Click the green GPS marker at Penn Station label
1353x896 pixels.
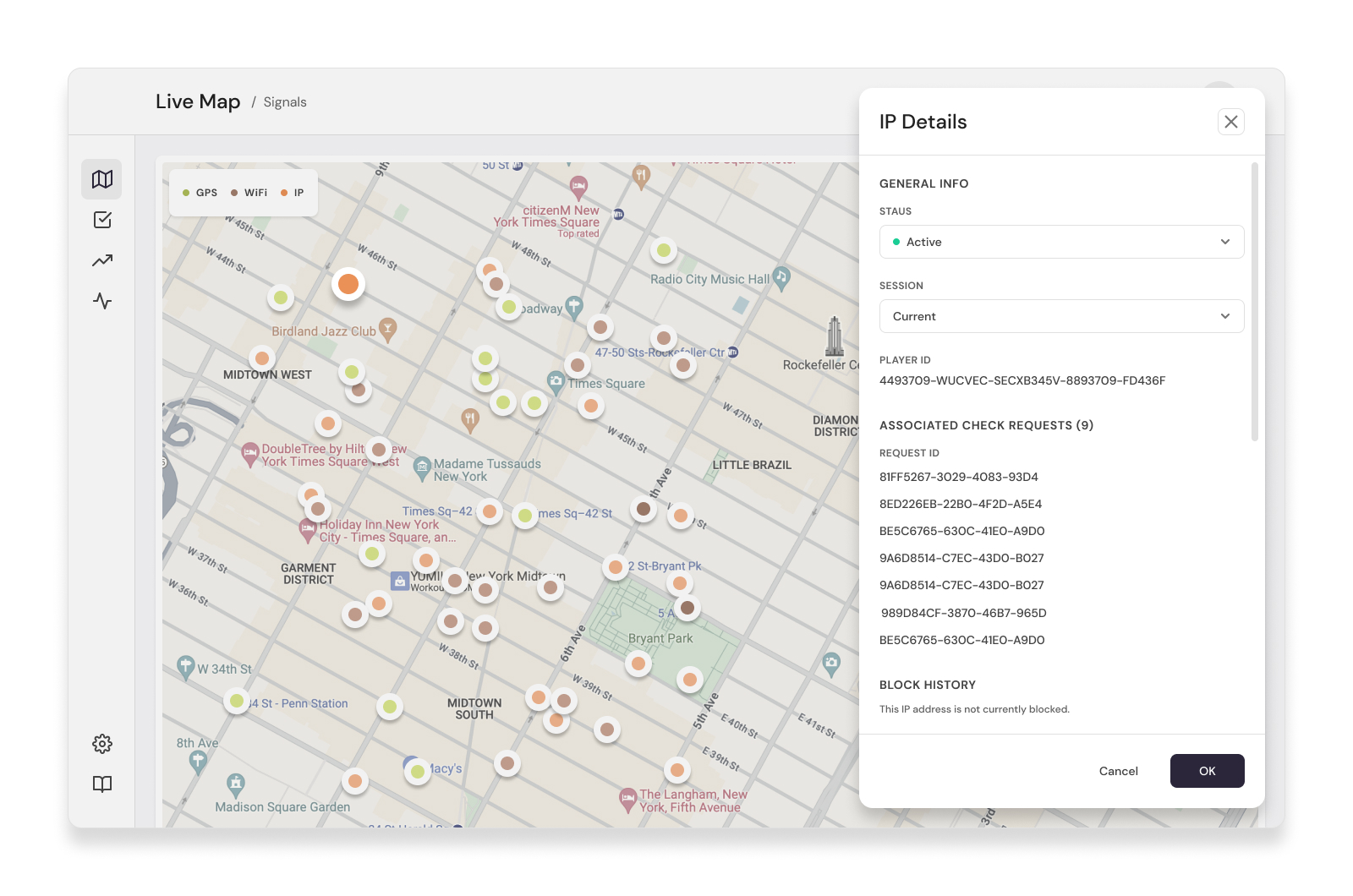click(x=237, y=701)
